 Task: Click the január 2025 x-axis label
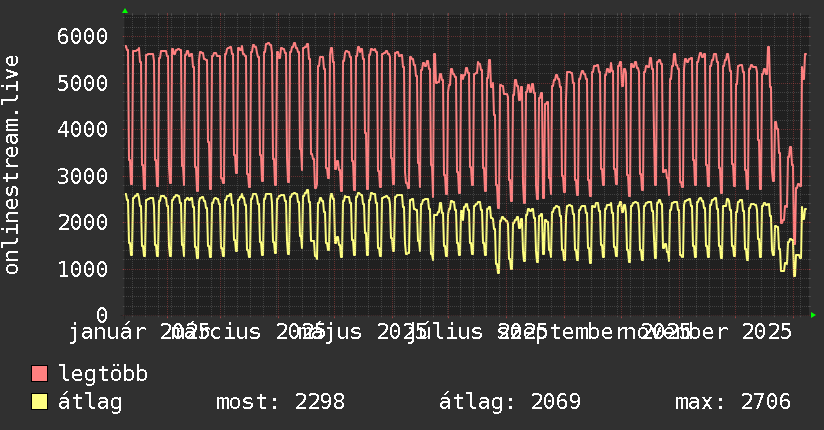139,332
